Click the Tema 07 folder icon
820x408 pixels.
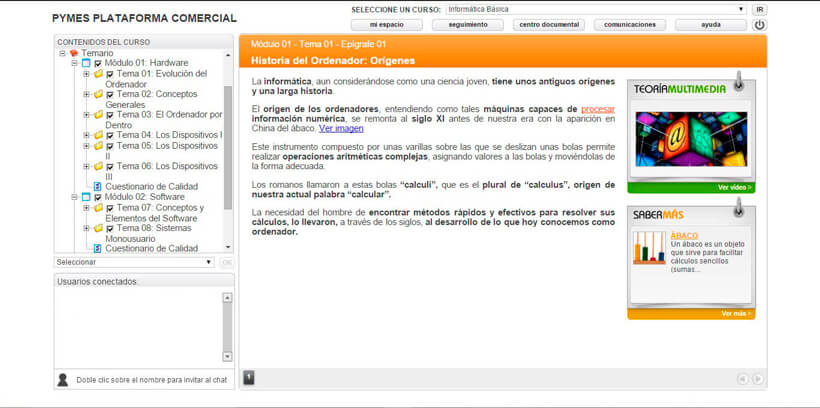click(x=98, y=208)
